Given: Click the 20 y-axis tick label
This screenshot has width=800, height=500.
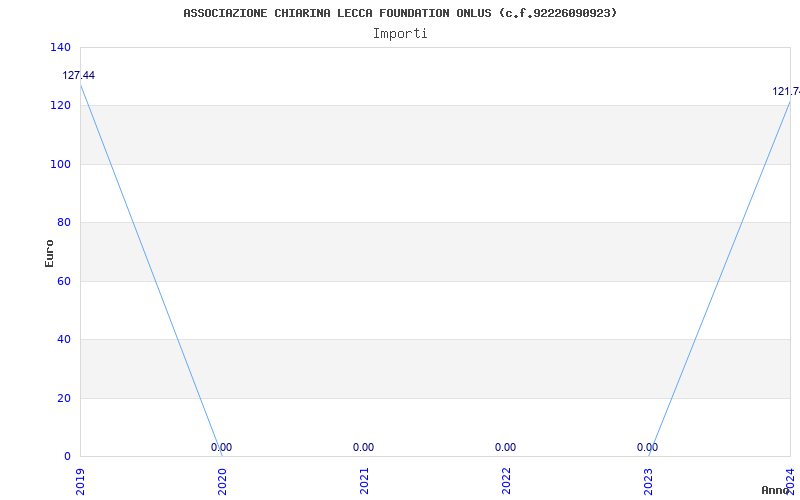Looking at the screenshot, I should (64, 398).
